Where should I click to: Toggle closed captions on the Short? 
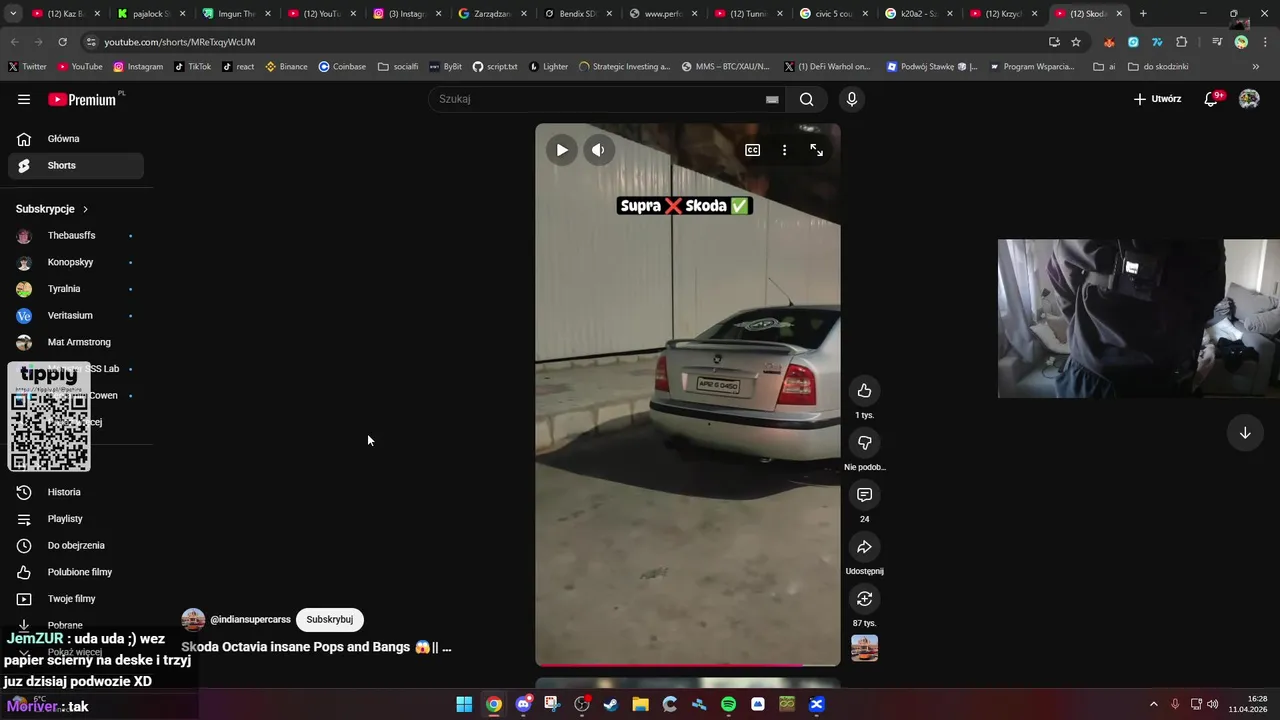[x=752, y=150]
